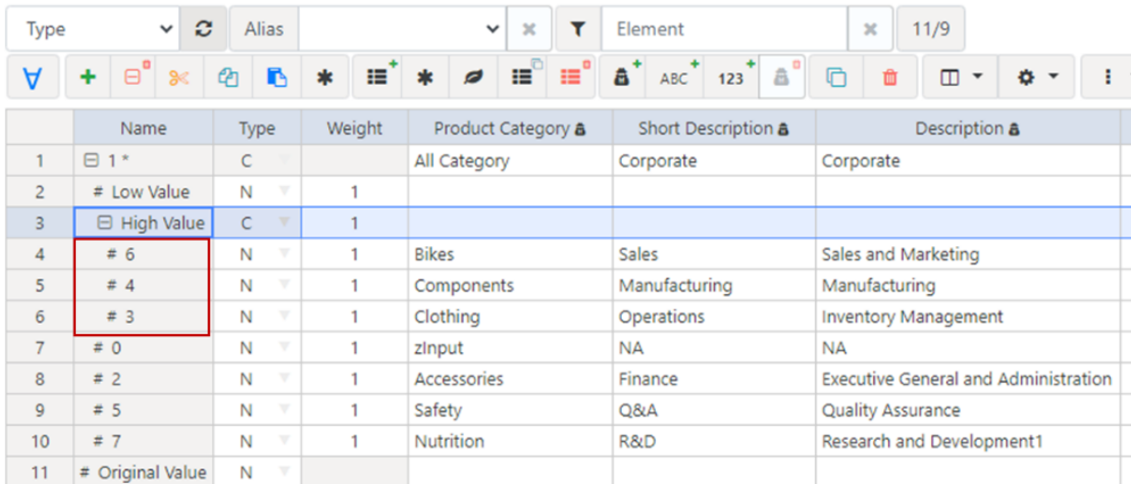
Task: Click the red trash can icon
Action: [890, 77]
